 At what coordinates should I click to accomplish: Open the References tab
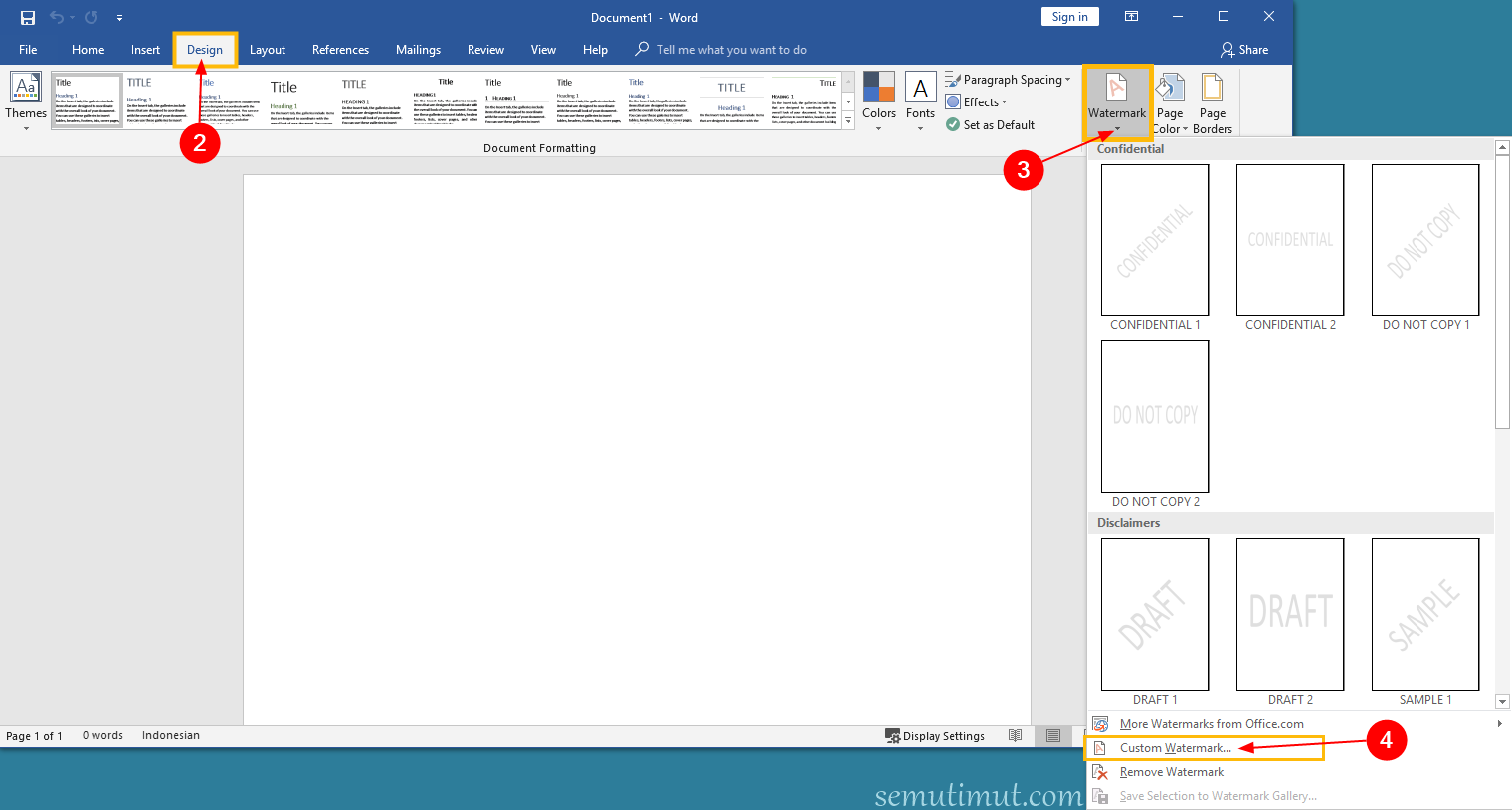(x=340, y=50)
